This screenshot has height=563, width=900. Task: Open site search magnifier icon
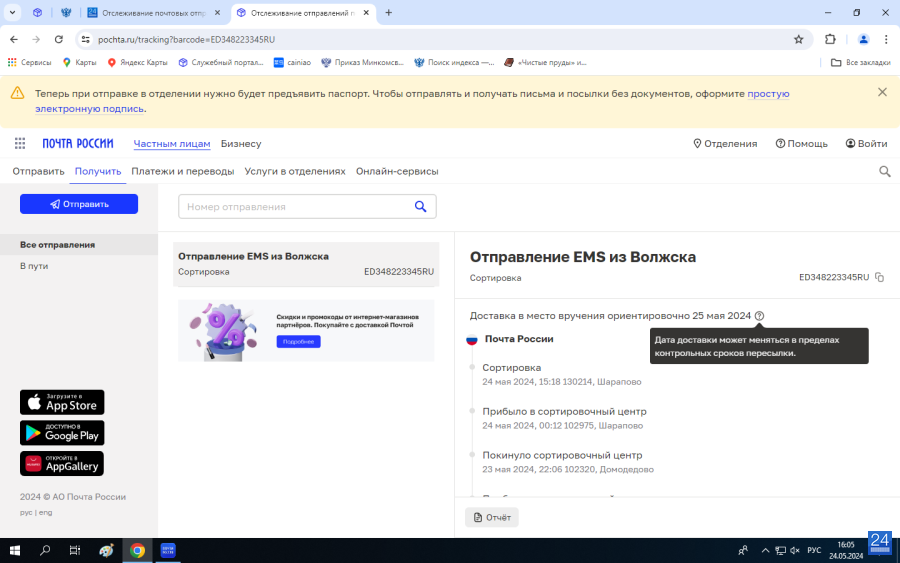885,171
